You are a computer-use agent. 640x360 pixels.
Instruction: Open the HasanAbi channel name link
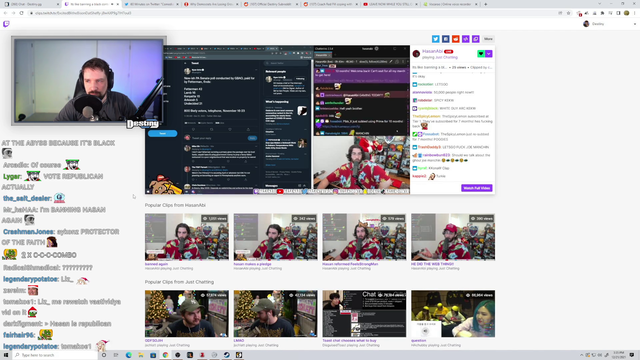tap(432, 51)
